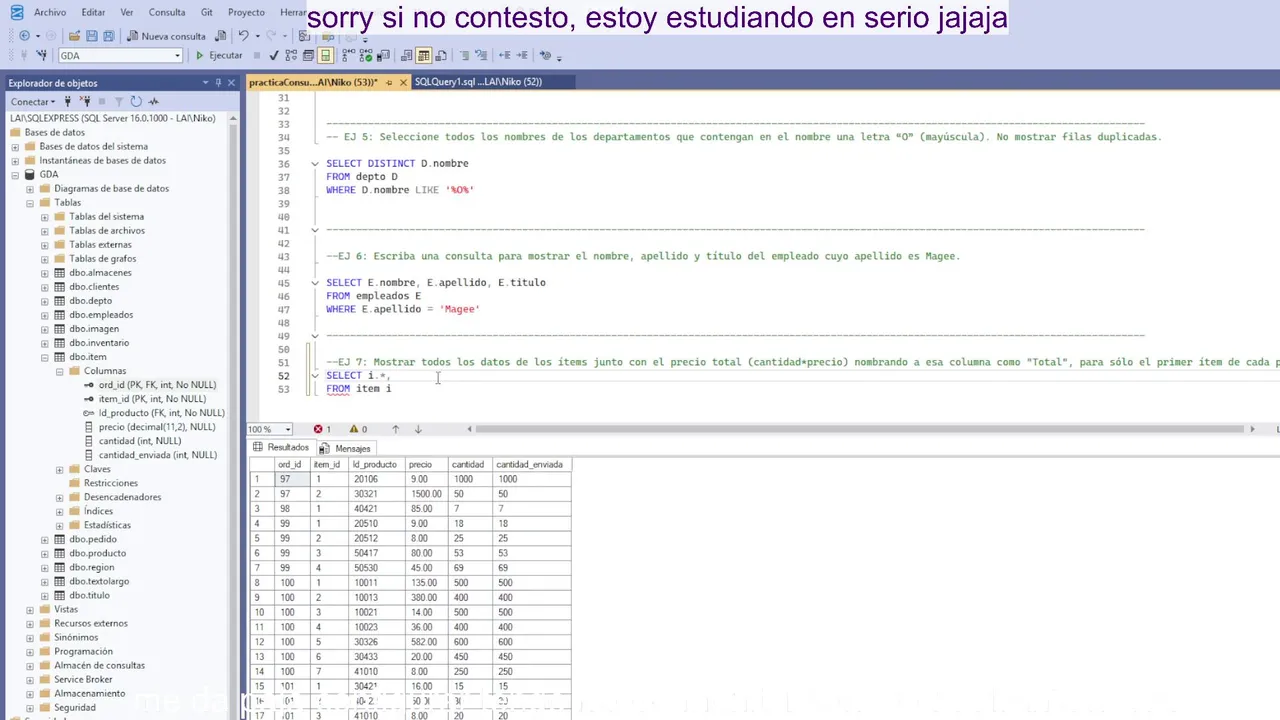Collapse the EJ 5 SELECT DISTINCT code block
Viewport: 1280px width, 720px height.
315,163
